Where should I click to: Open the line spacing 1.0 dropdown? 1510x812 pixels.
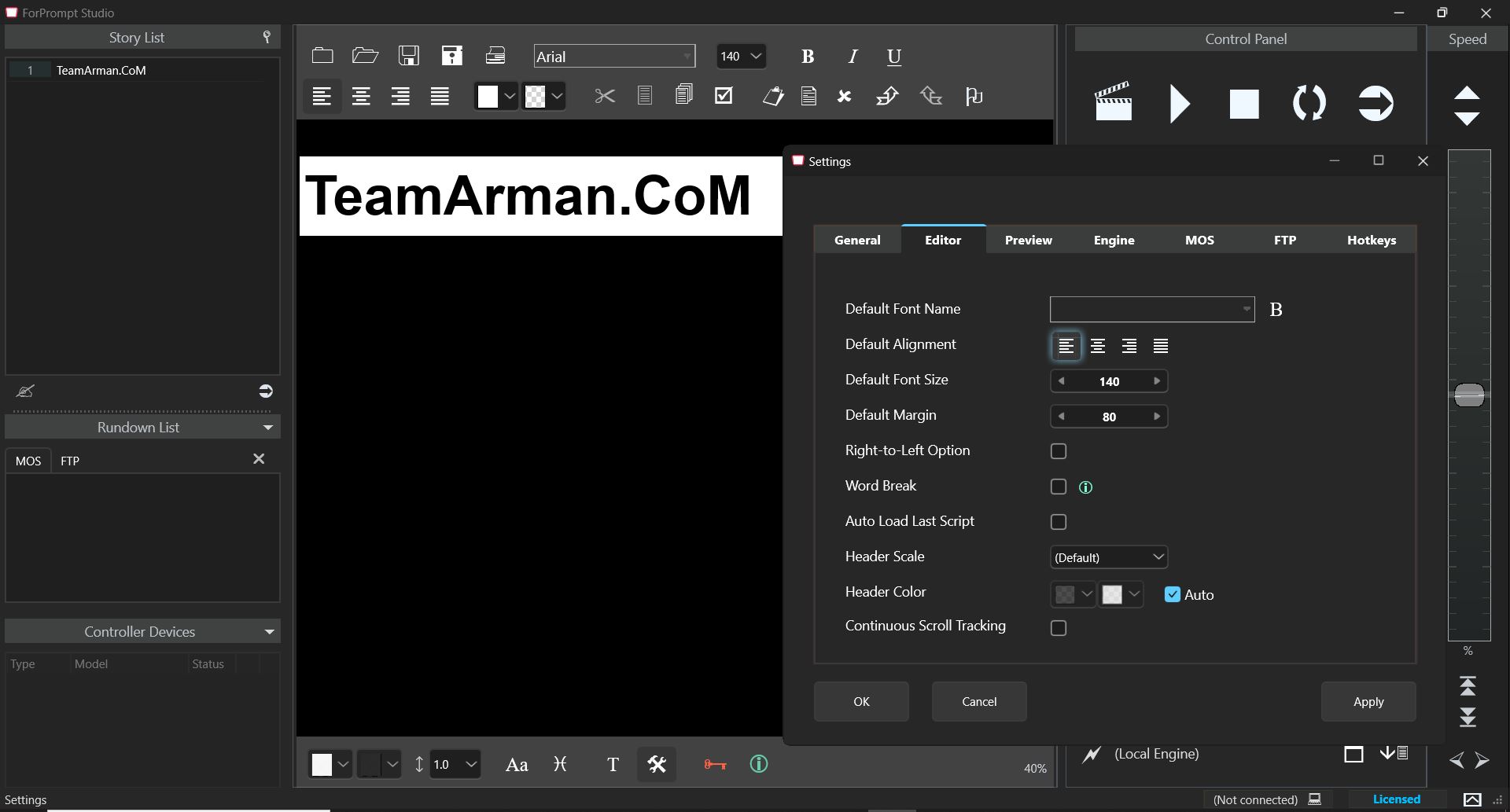tap(455, 764)
